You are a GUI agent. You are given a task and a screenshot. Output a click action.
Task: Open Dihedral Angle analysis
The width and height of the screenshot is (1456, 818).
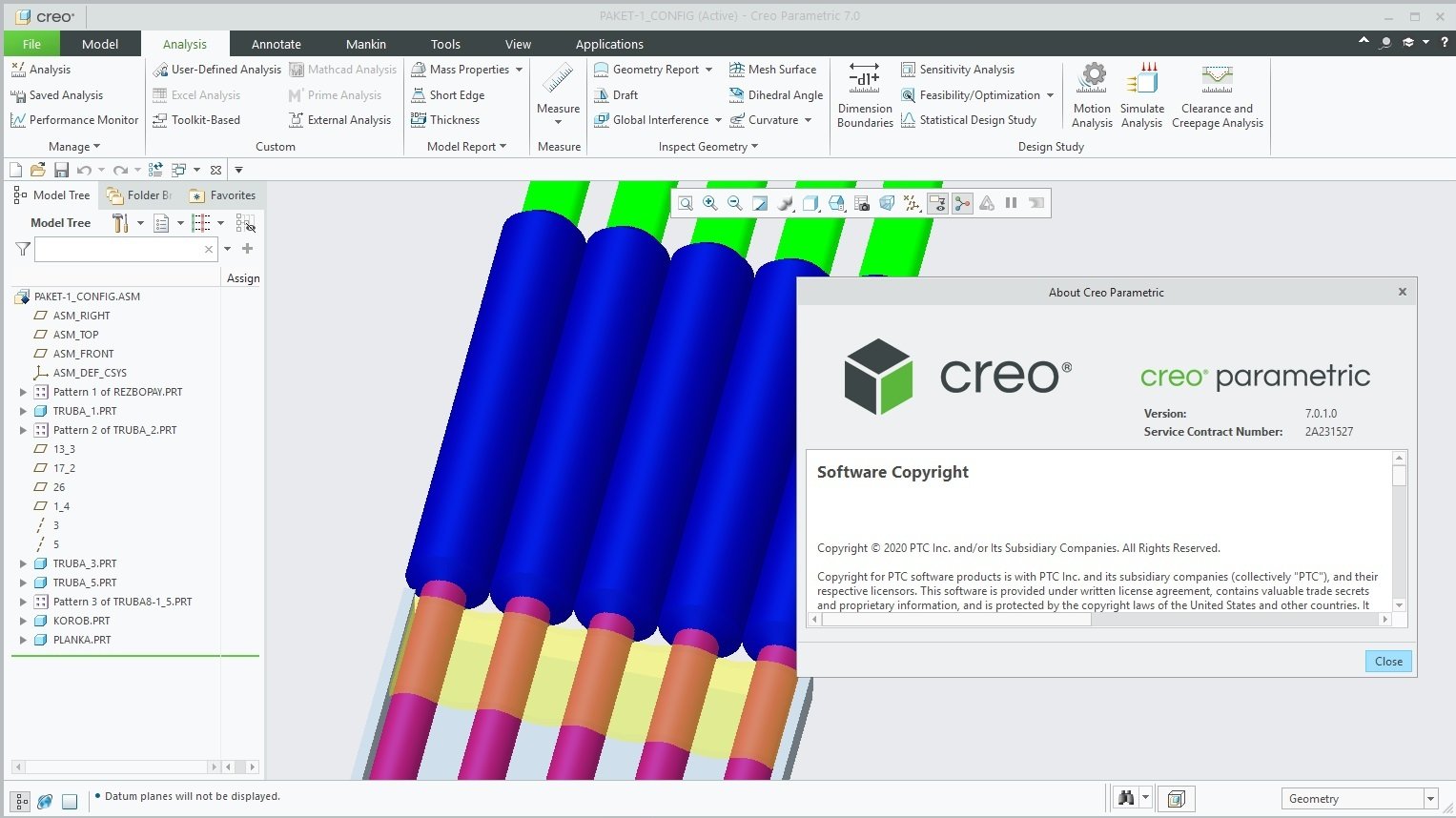776,95
